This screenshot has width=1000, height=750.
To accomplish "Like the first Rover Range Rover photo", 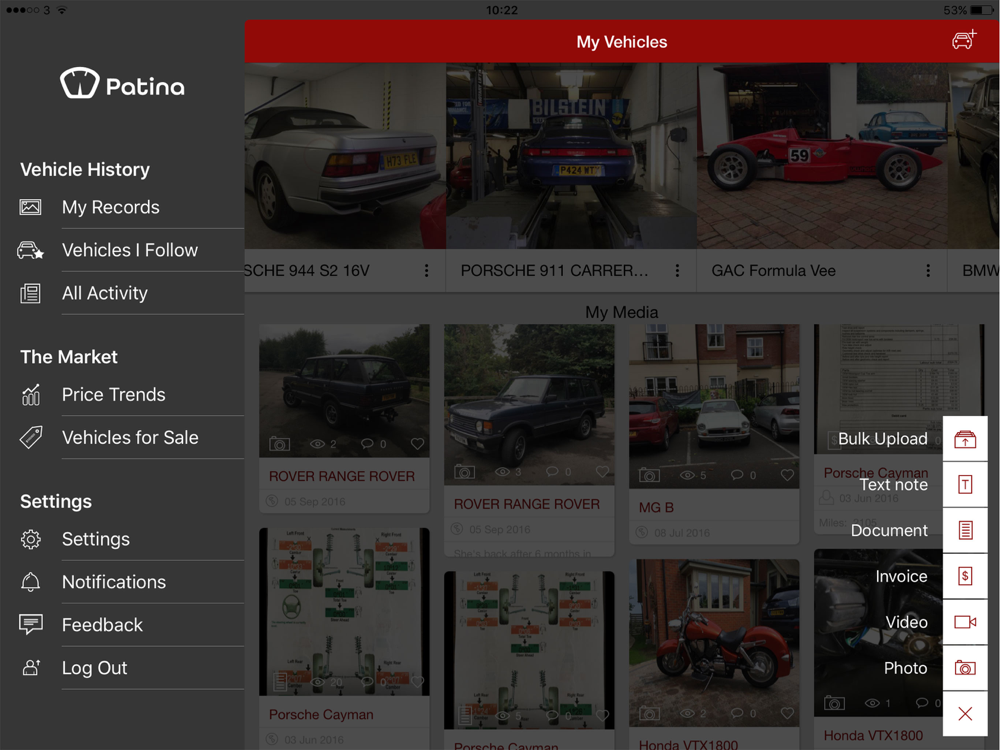I will 417,444.
